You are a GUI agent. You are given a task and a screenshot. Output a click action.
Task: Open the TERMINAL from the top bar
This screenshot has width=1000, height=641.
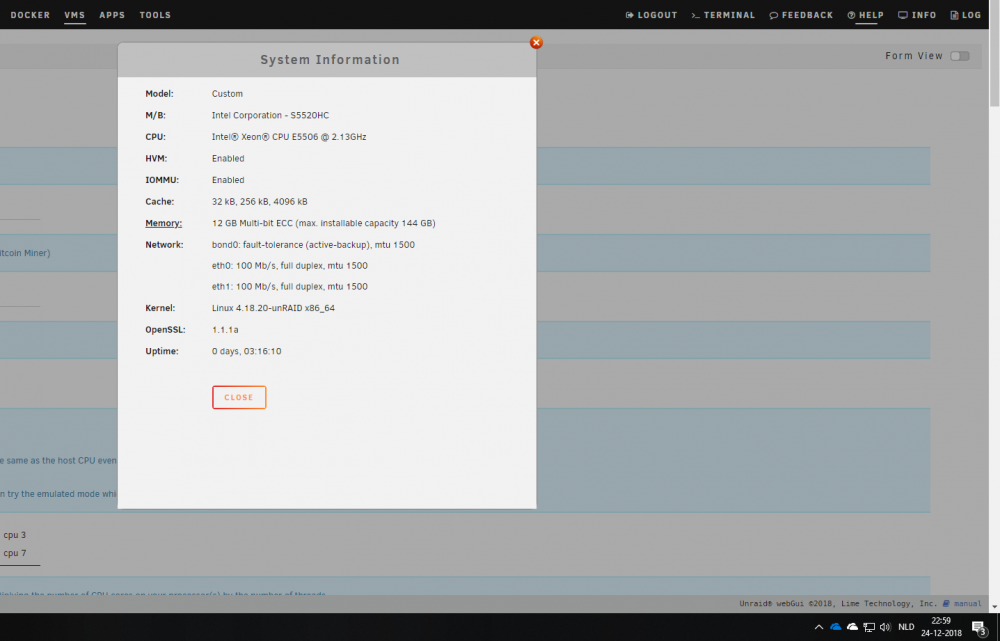pyautogui.click(x=723, y=15)
